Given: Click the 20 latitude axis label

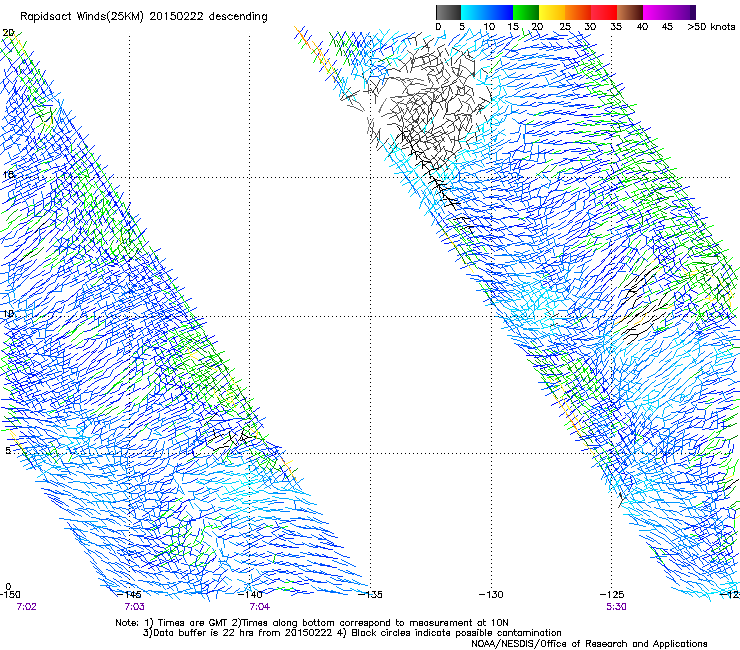Looking at the screenshot, I should pyautogui.click(x=8, y=33).
